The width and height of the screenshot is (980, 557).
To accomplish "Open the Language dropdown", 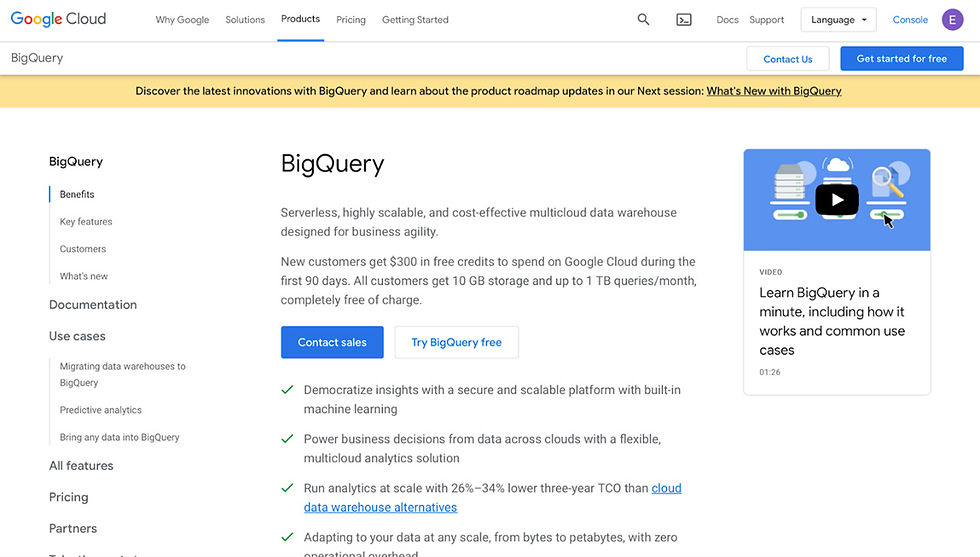I will pyautogui.click(x=838, y=19).
